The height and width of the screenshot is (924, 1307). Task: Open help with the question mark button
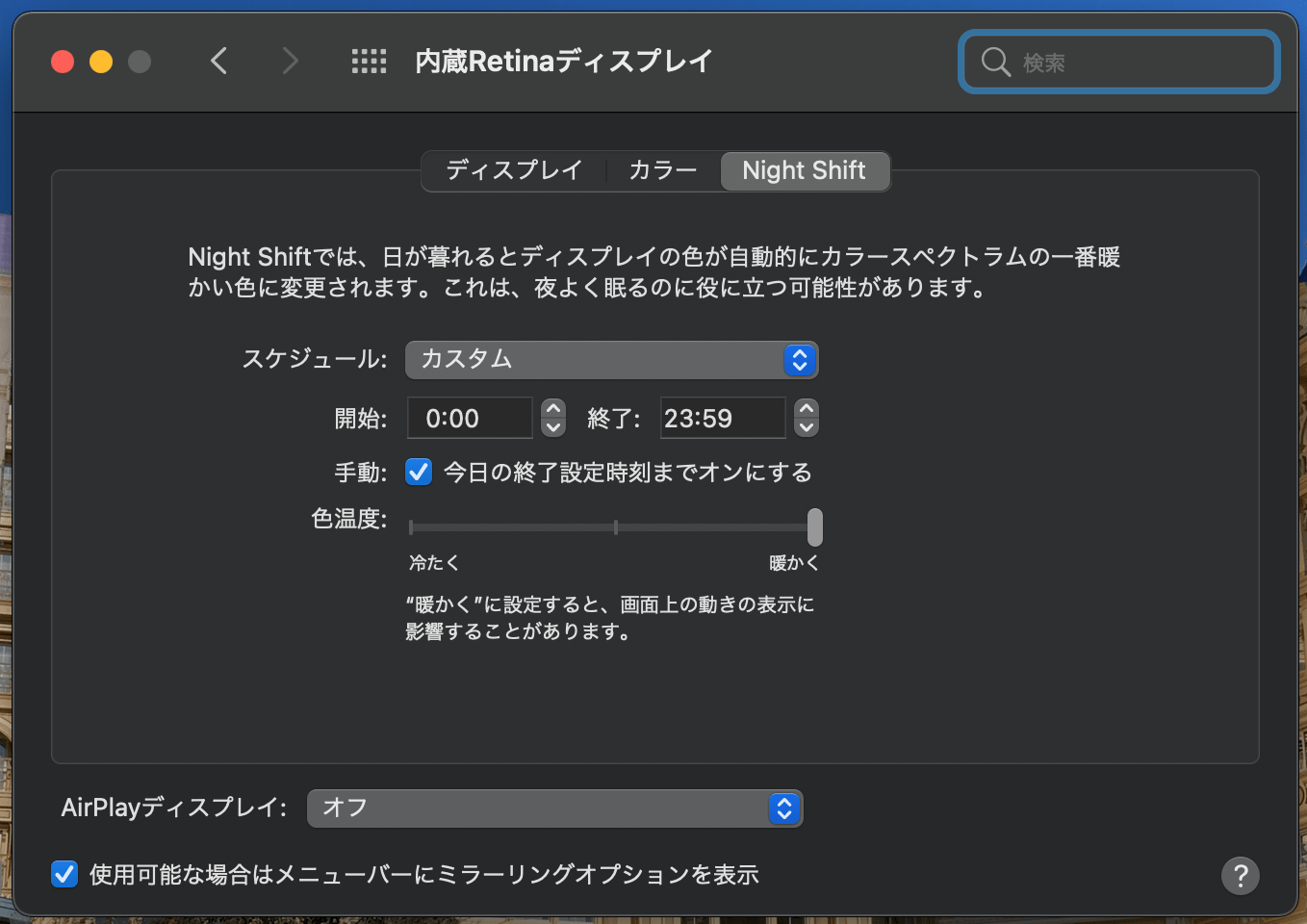1241,876
